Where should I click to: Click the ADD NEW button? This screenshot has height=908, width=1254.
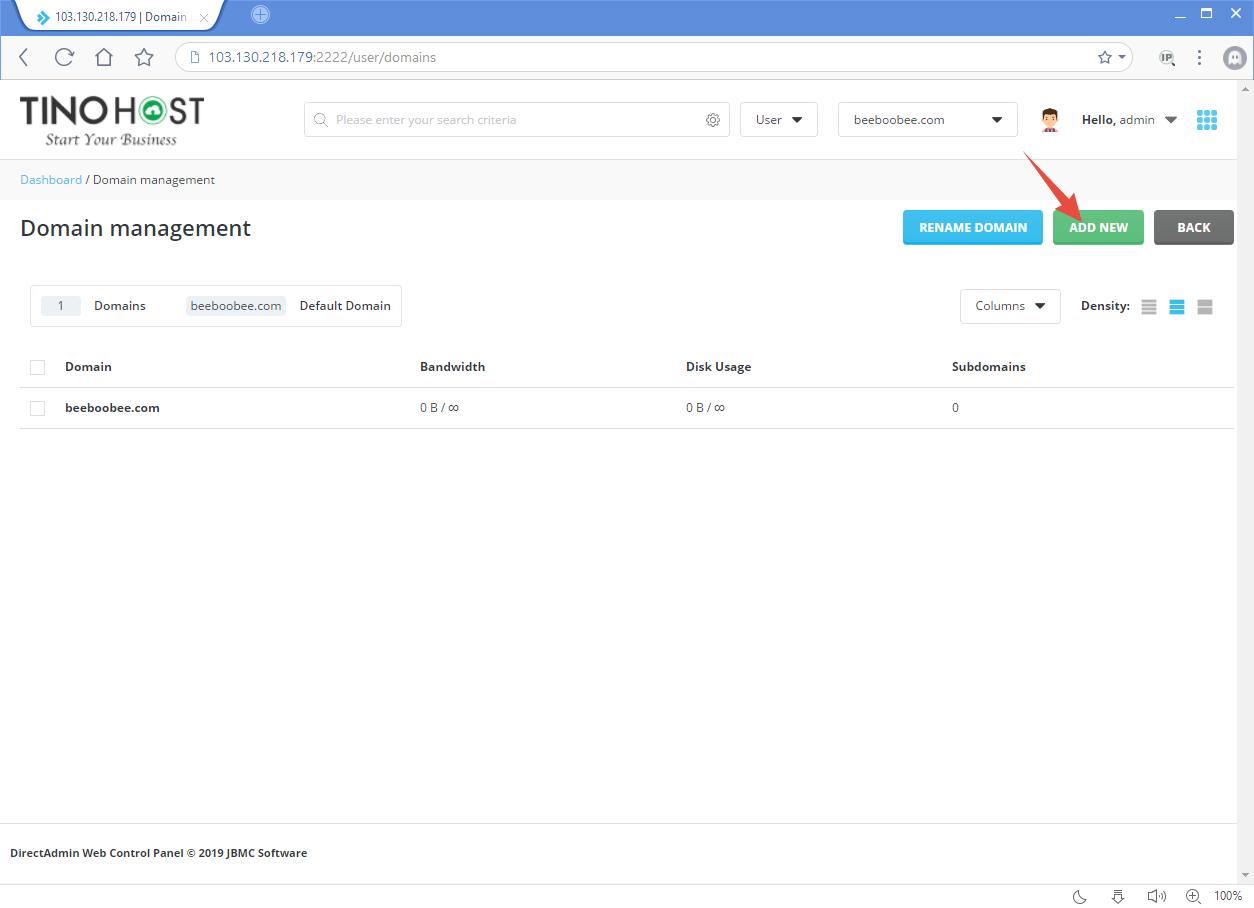pyautogui.click(x=1098, y=227)
